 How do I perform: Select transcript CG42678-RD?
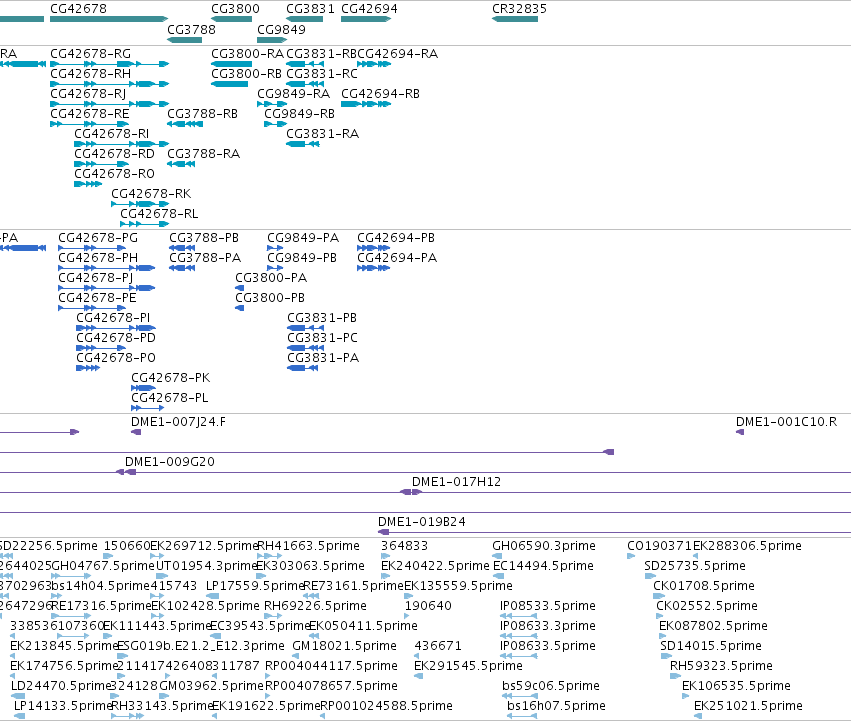tap(101, 164)
